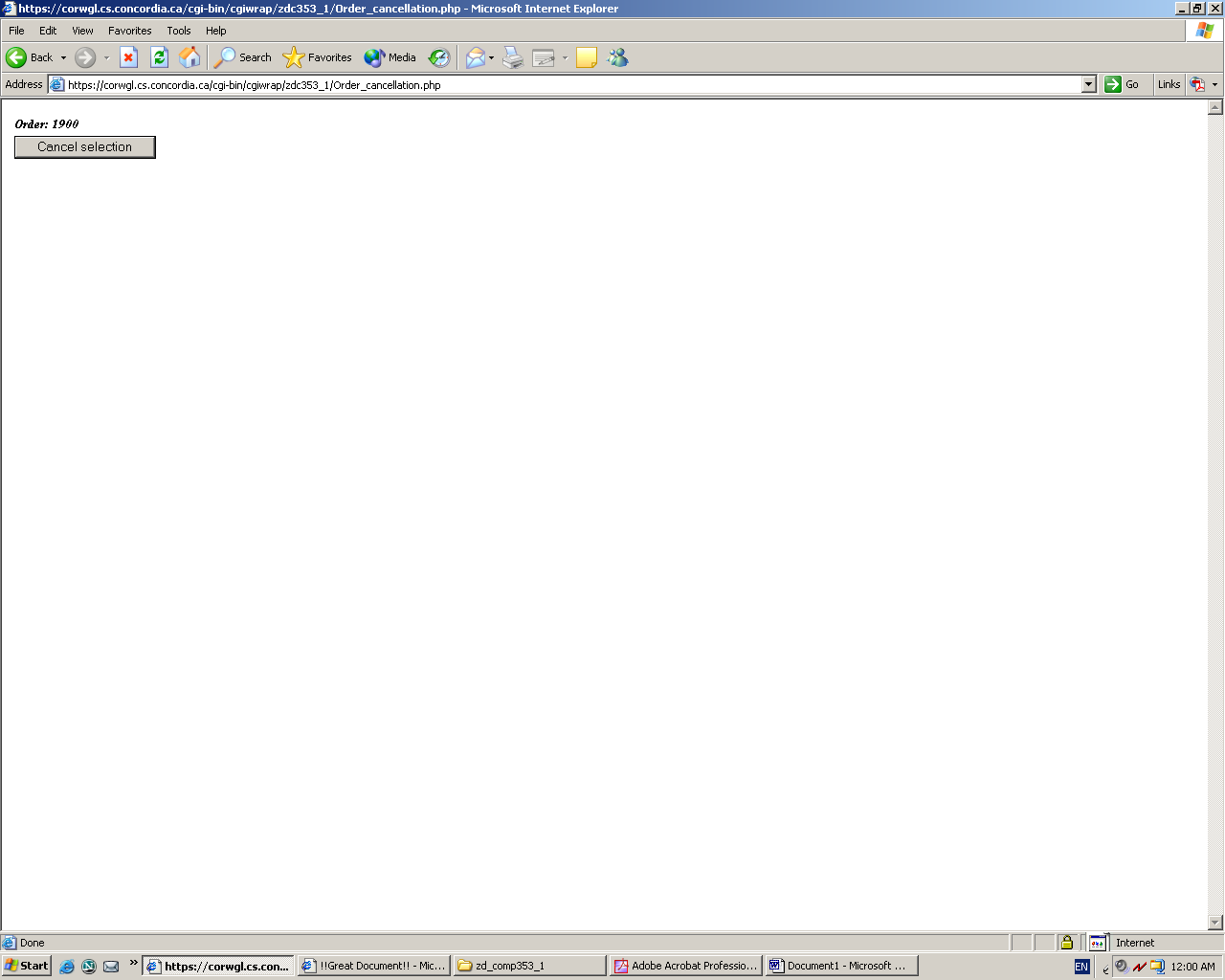Click the Acrobat PDF toolbar icon
The height and width of the screenshot is (980, 1225).
pos(1197,84)
